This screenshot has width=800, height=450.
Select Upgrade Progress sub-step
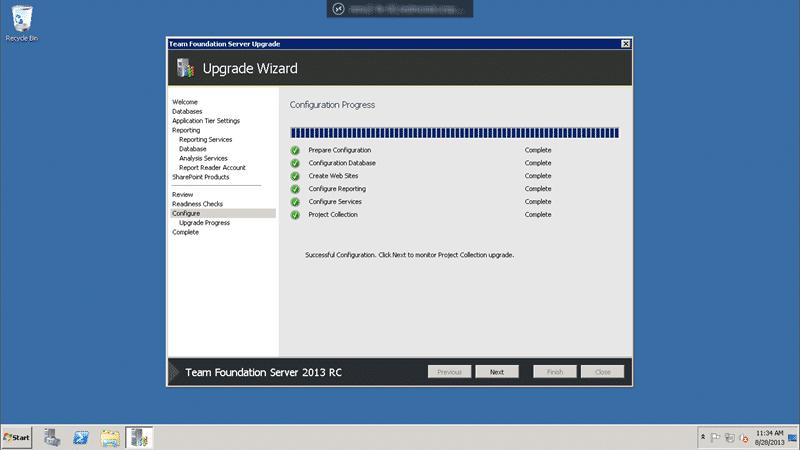pyautogui.click(x=205, y=223)
